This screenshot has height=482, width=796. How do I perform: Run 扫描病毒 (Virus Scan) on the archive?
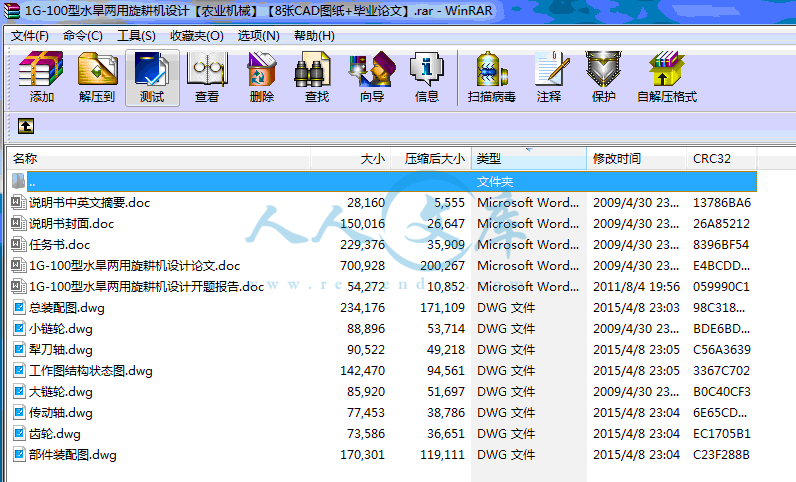[491, 77]
